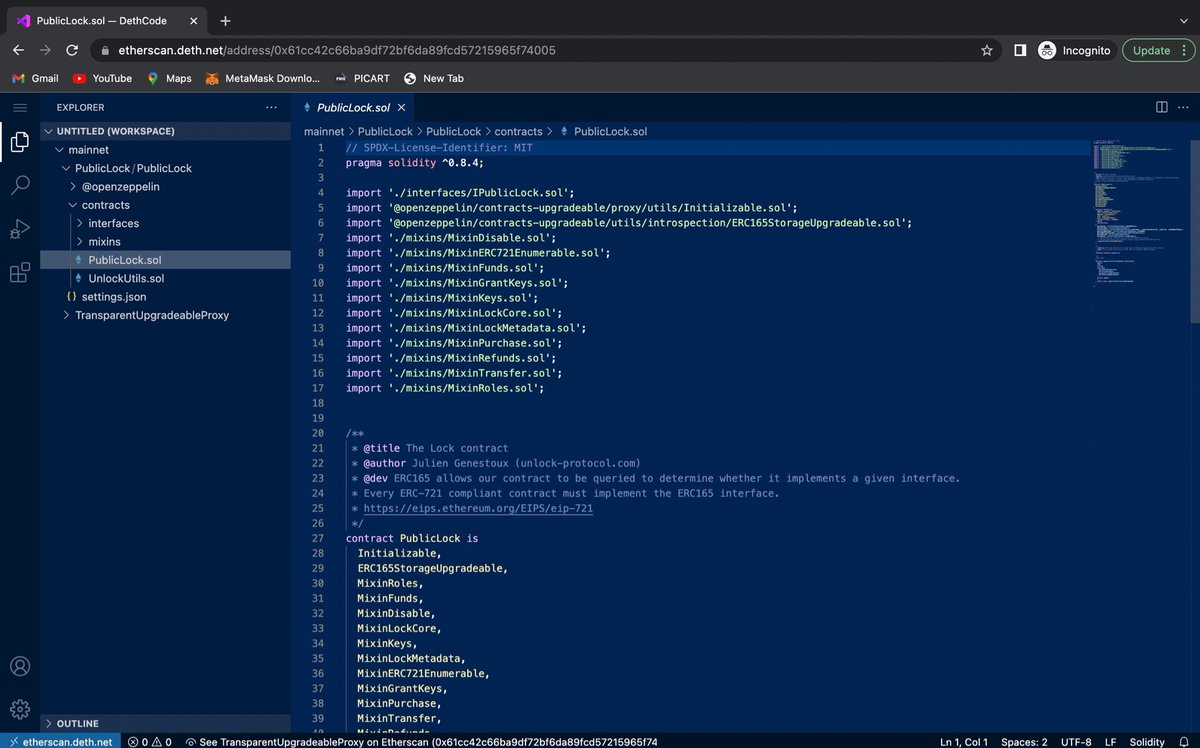Screen dimensions: 1200x748
Task: Bookmark this page with star icon
Action: (987, 50)
